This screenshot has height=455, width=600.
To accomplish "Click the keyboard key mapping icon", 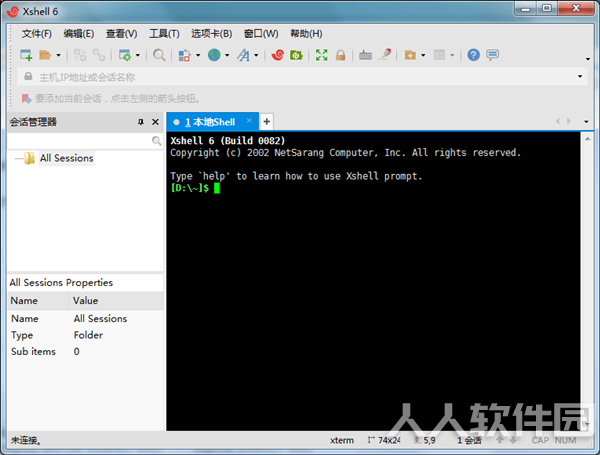I will 365,55.
